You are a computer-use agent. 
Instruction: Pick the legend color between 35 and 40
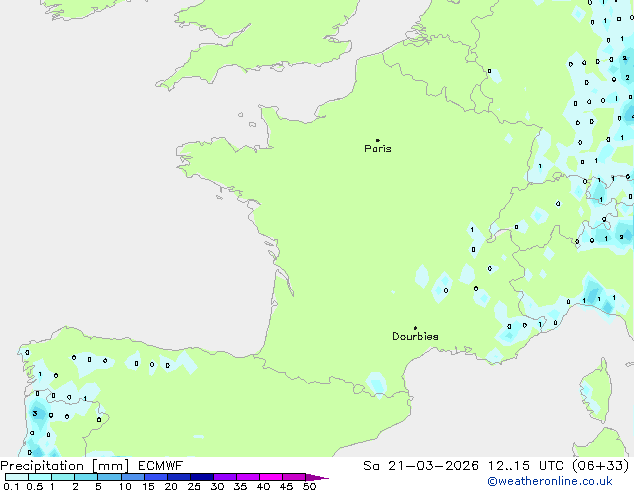tap(249, 477)
